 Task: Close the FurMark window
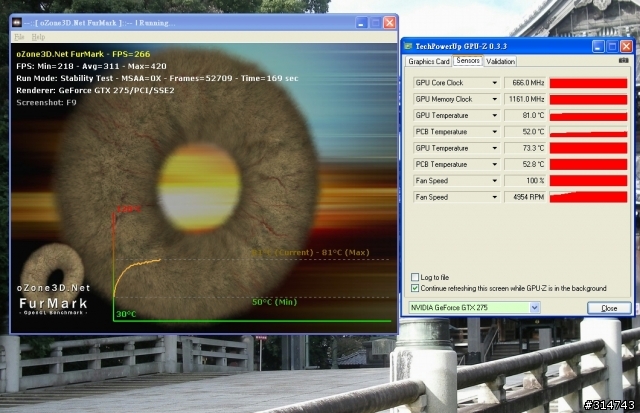pos(389,23)
